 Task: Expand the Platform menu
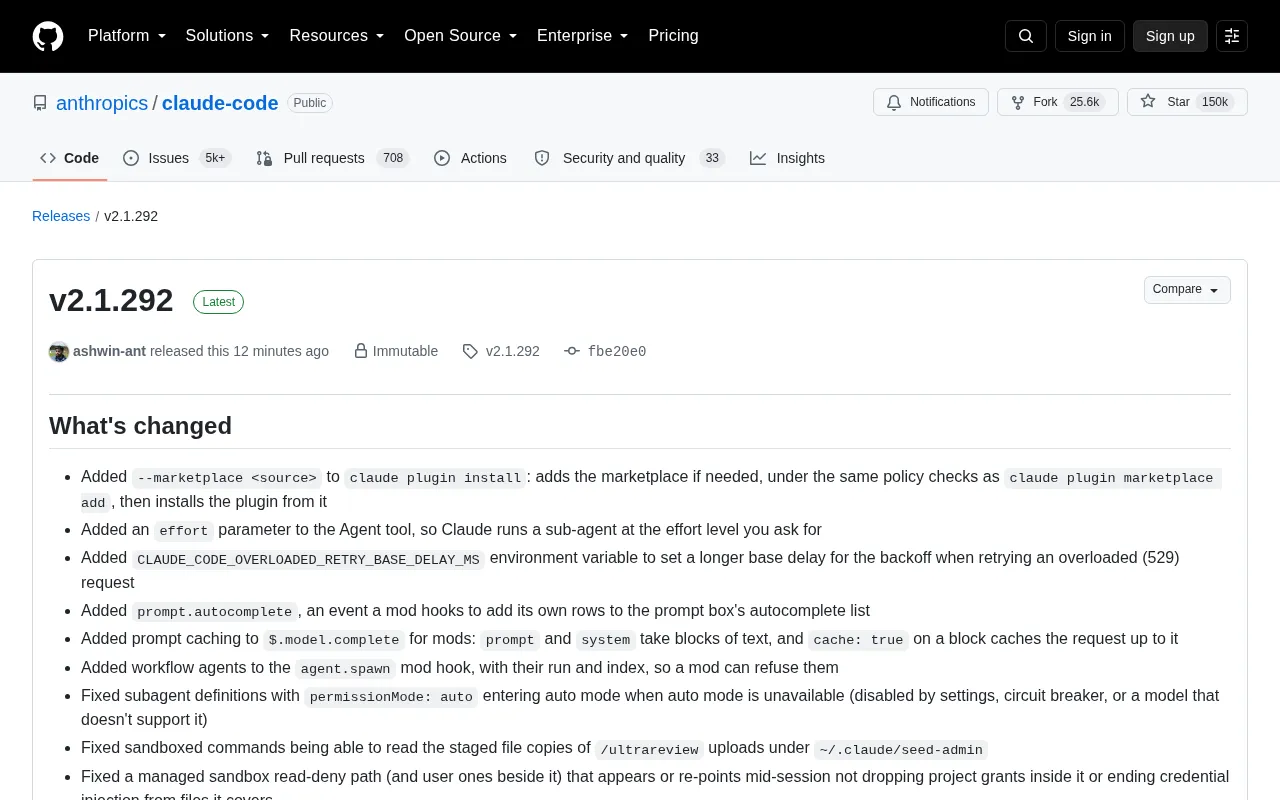127,36
